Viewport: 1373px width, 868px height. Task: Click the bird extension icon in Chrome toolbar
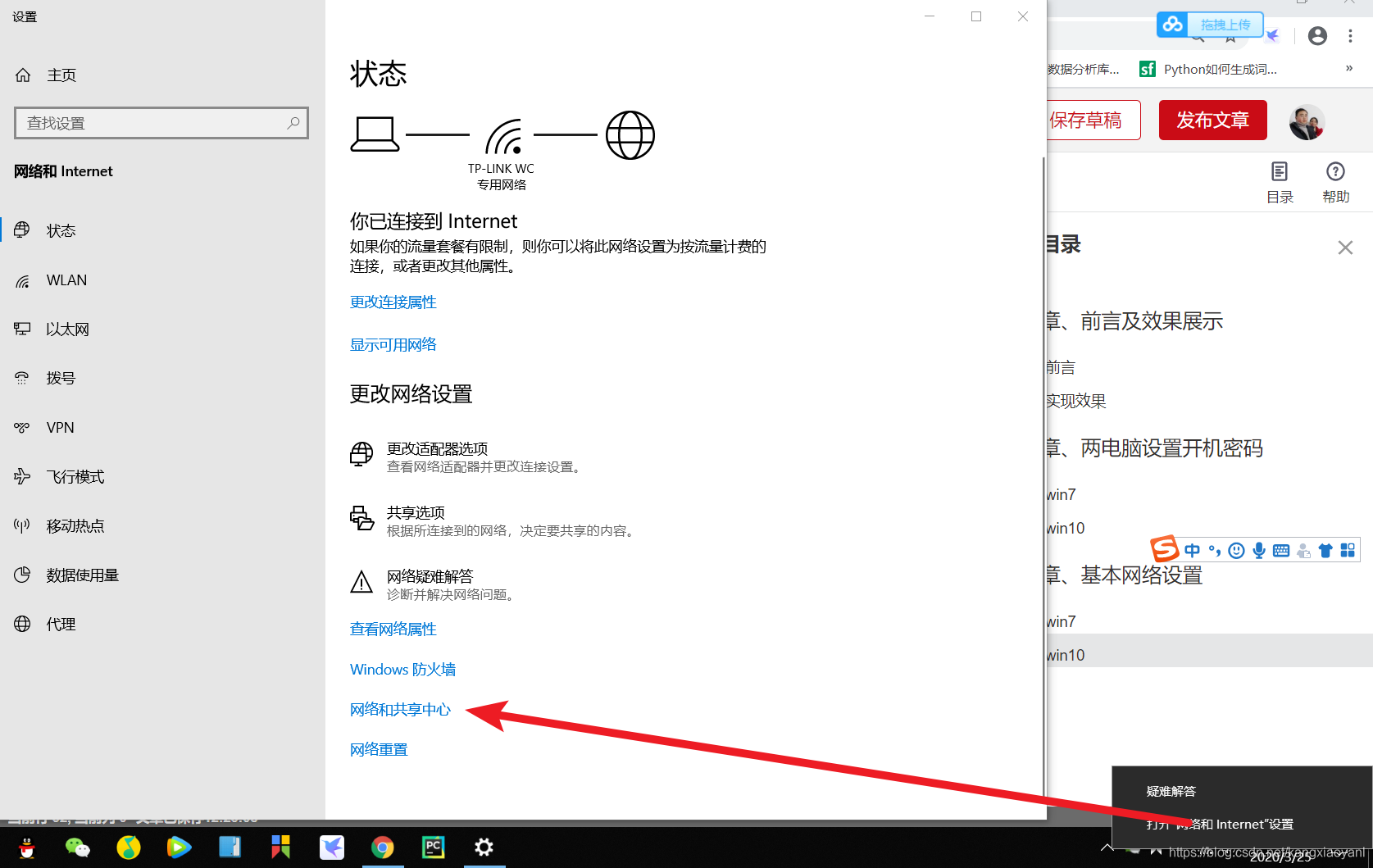(1272, 36)
